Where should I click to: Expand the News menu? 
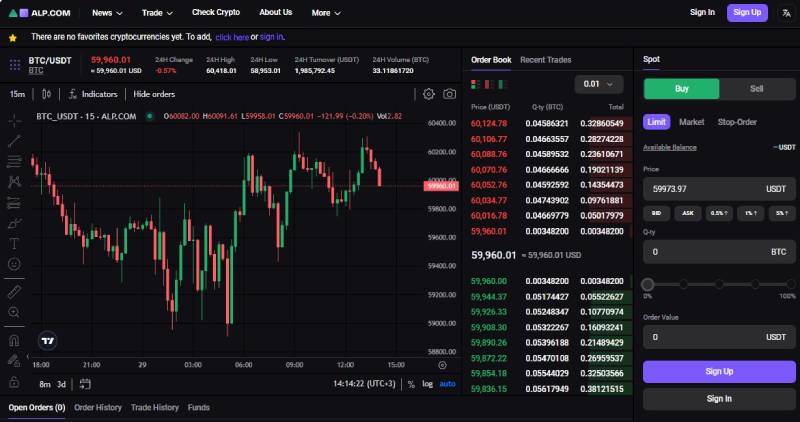[x=107, y=13]
